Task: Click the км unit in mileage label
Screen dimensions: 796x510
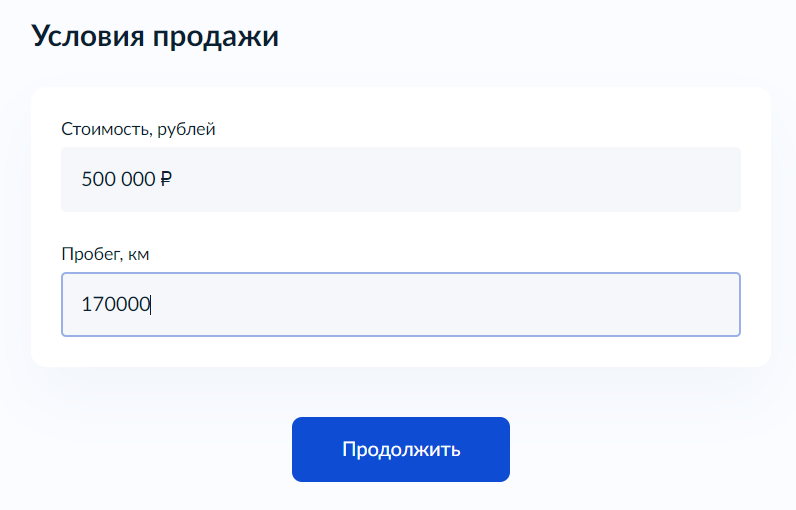Action: 139,254
